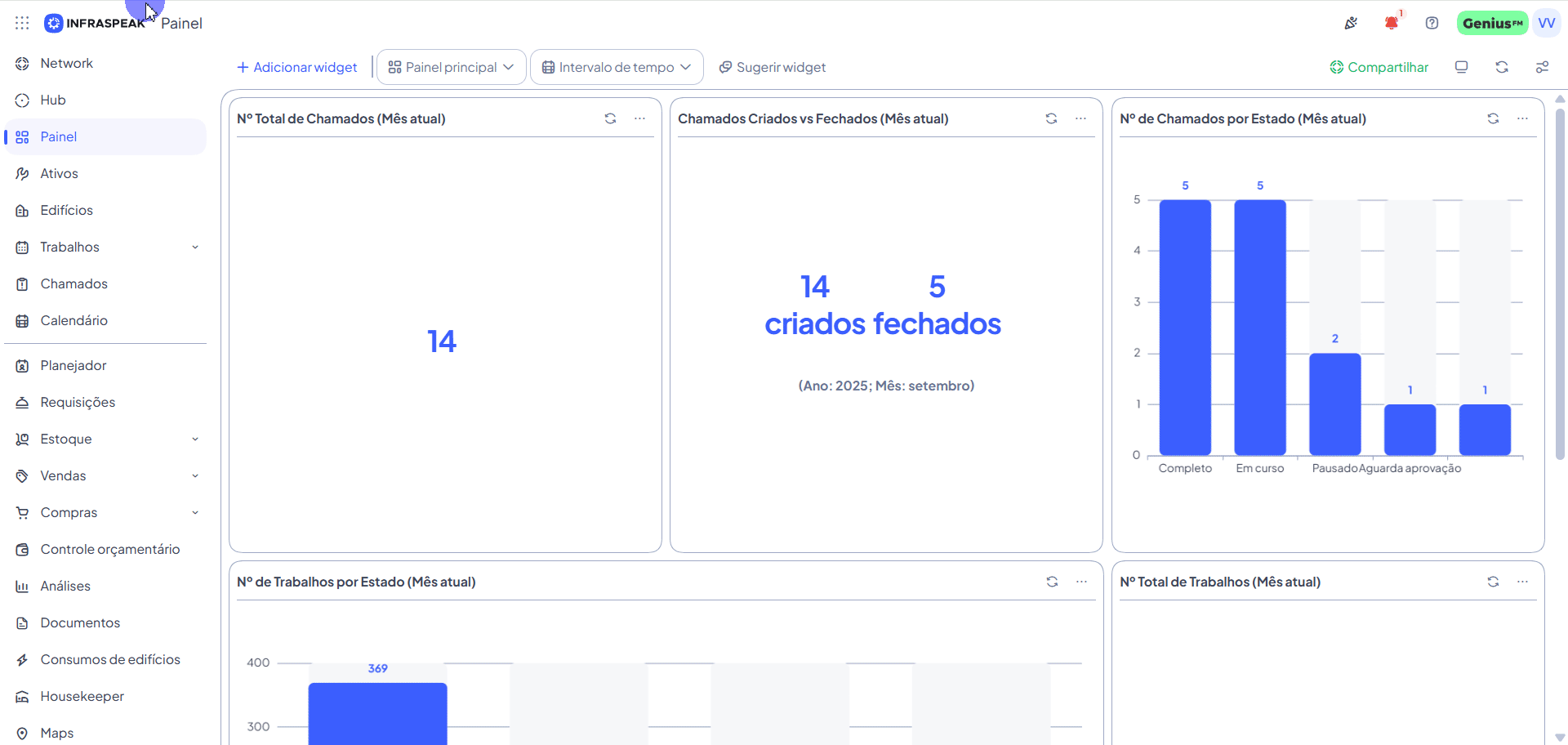This screenshot has width=1568, height=745.
Task: Expand the Trabalhos submenu chevron
Action: (195, 248)
